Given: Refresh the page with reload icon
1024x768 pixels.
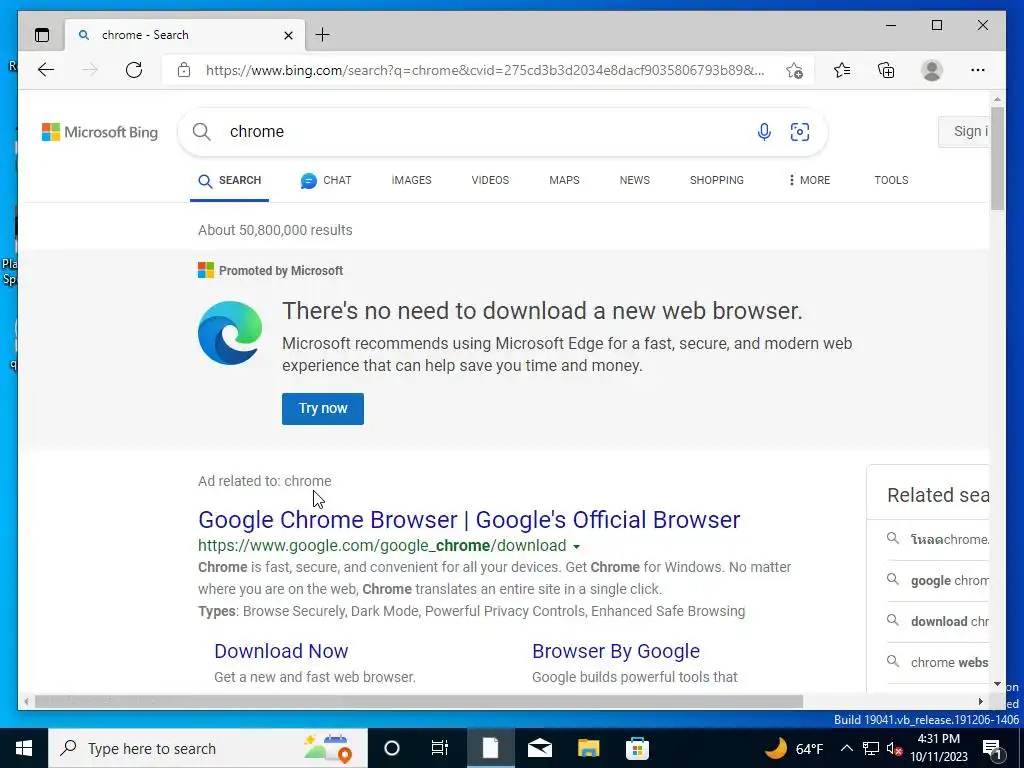Looking at the screenshot, I should pyautogui.click(x=134, y=70).
